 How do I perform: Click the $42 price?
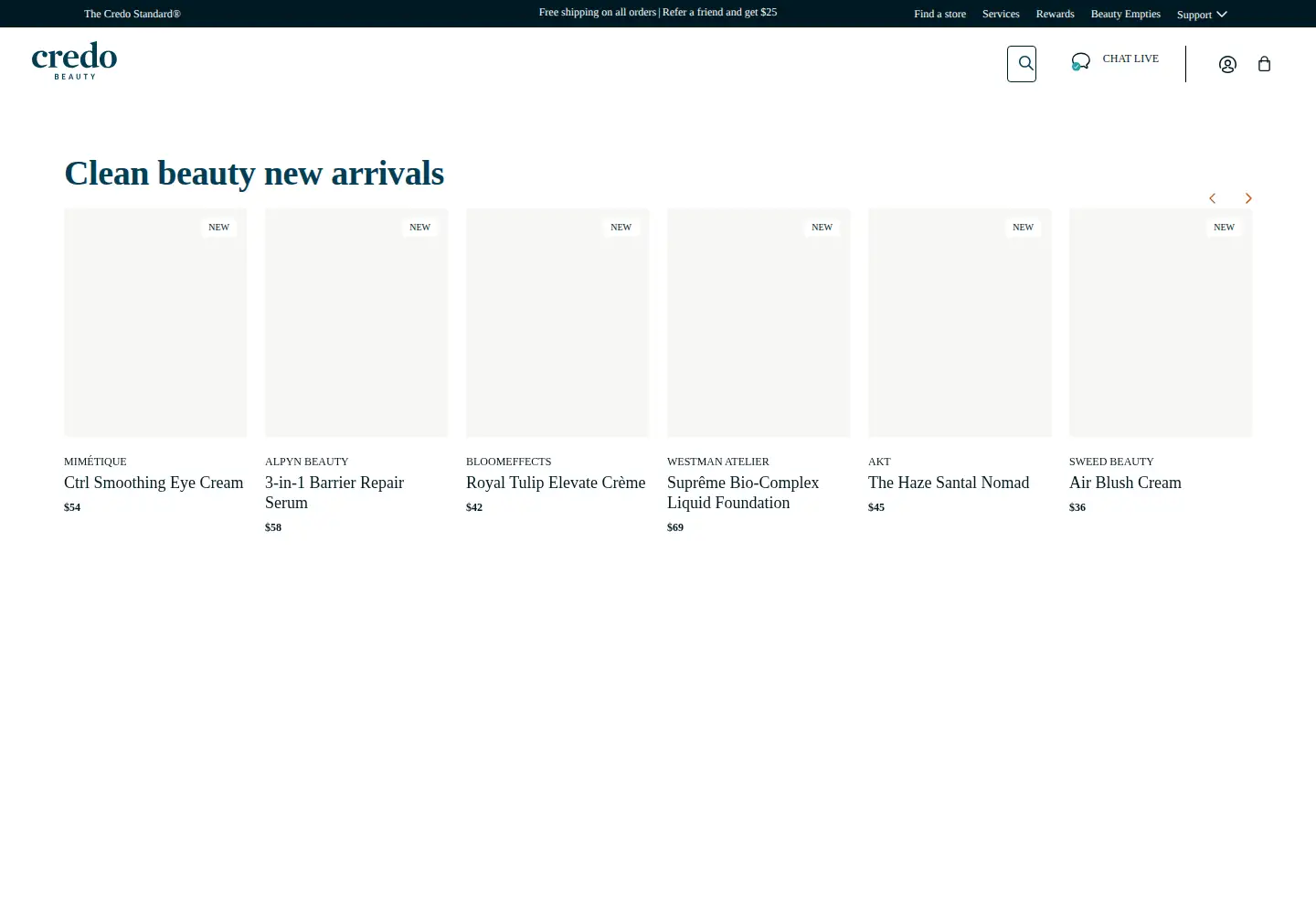474,507
